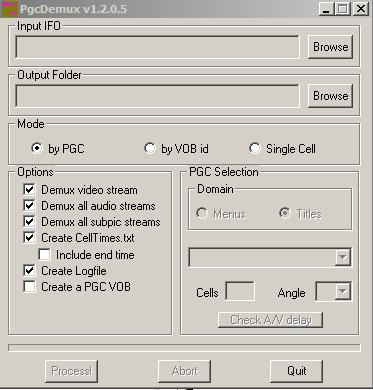
Task: Quit the application
Action: point(297,371)
